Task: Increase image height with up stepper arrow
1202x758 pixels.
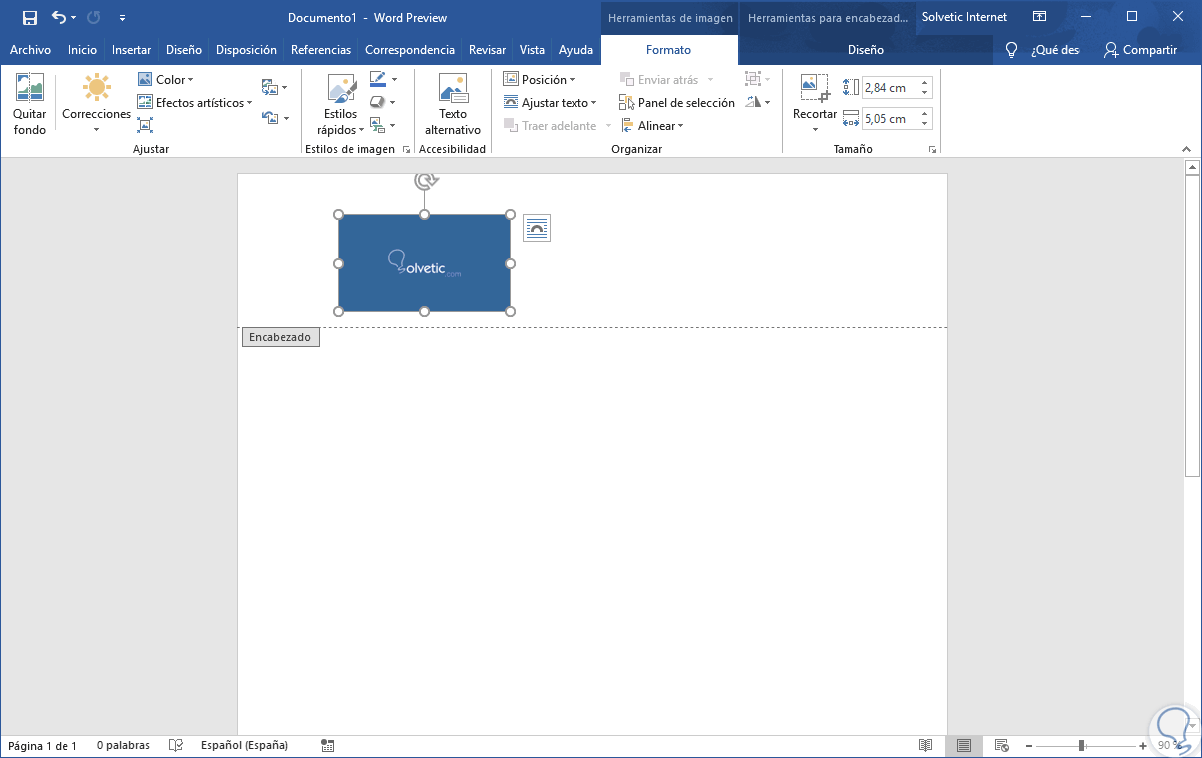Action: coord(925,82)
